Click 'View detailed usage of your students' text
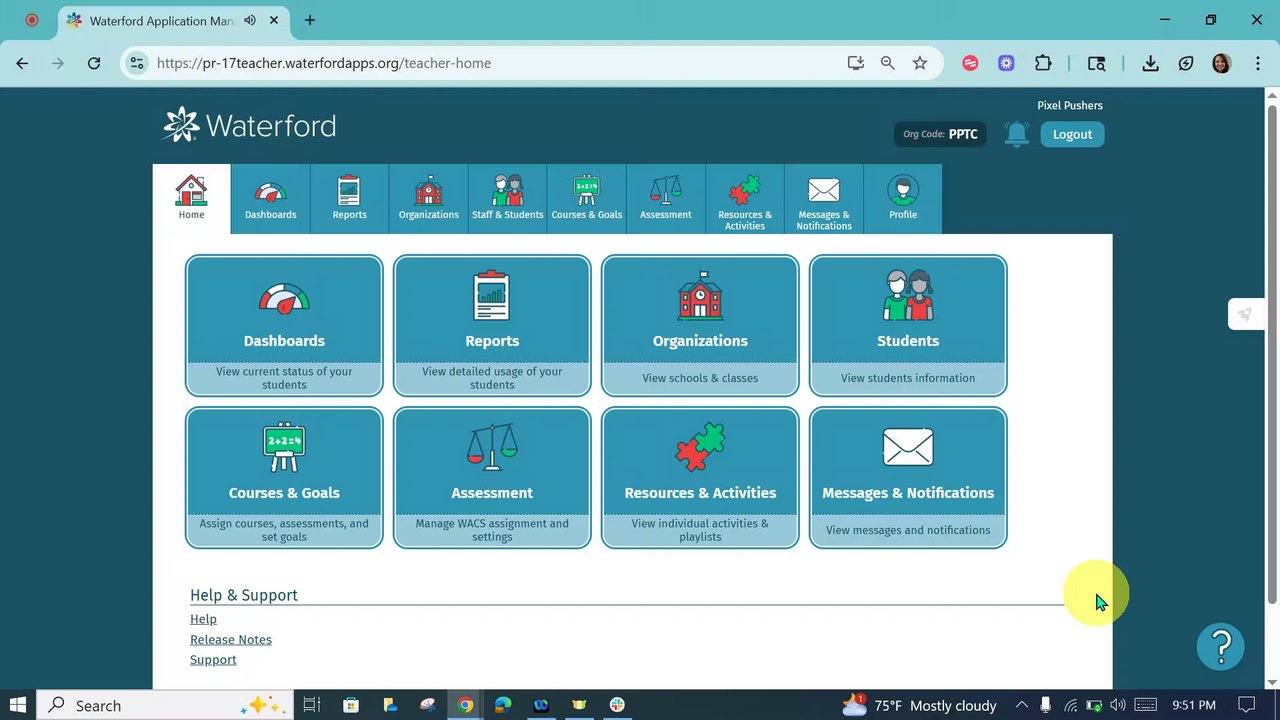Screen dimensions: 1280x720 pos(492,378)
